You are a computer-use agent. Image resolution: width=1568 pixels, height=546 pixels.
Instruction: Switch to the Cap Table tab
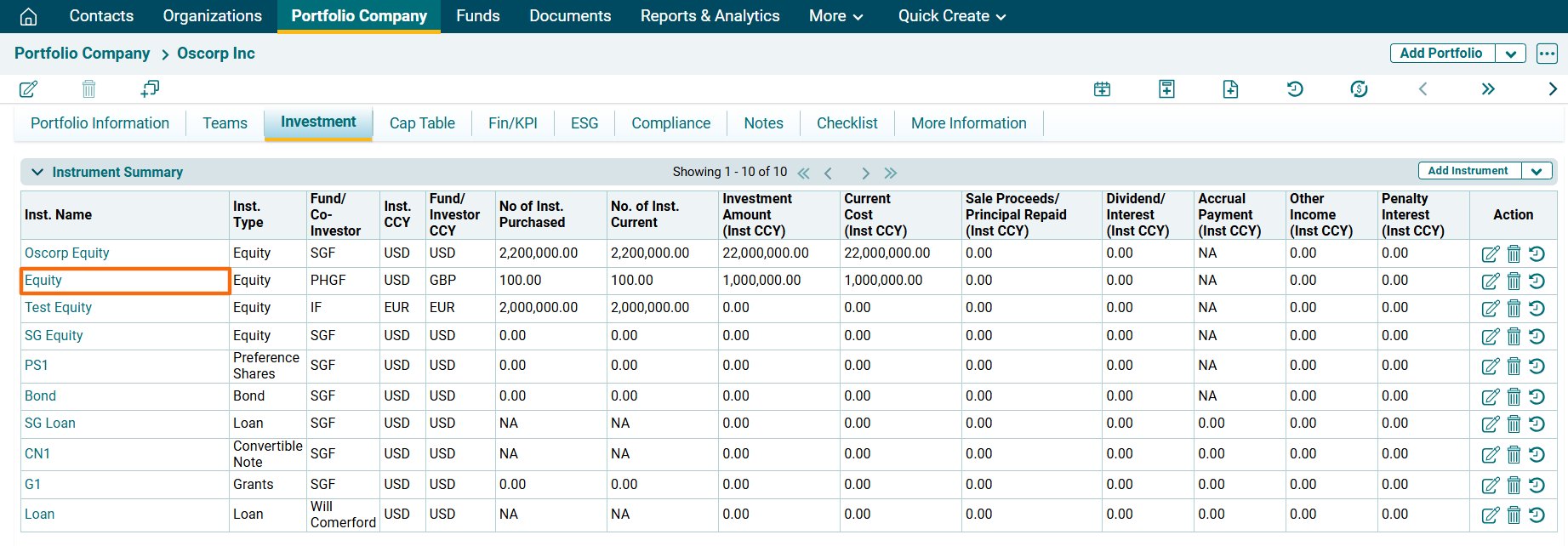click(422, 123)
